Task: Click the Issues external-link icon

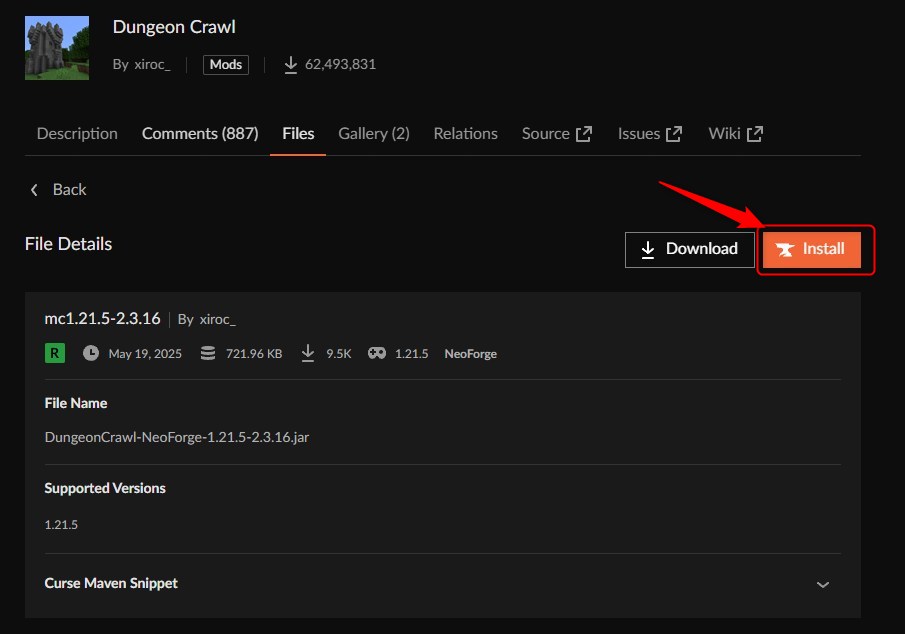Action: (674, 134)
